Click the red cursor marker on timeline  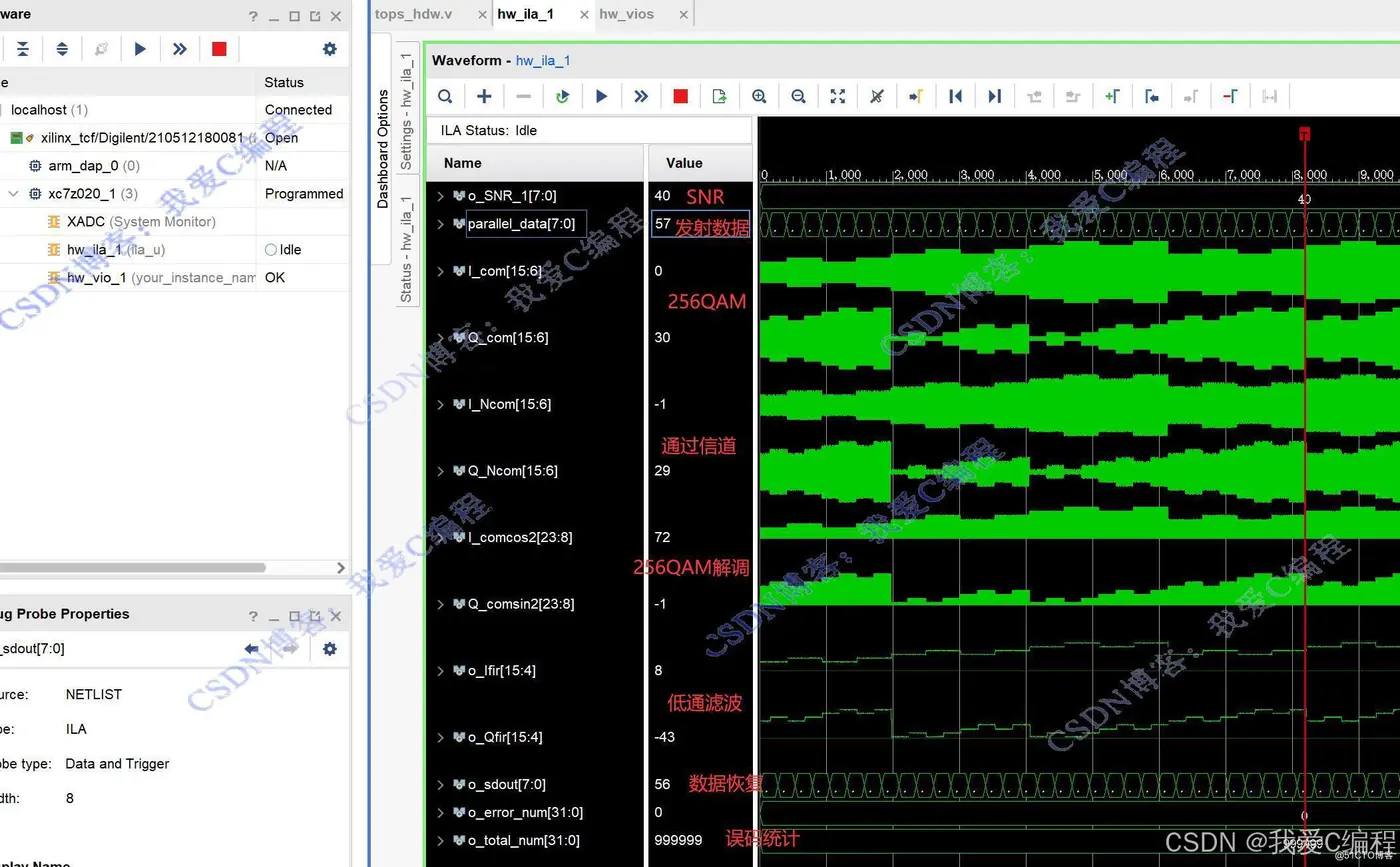click(1304, 134)
